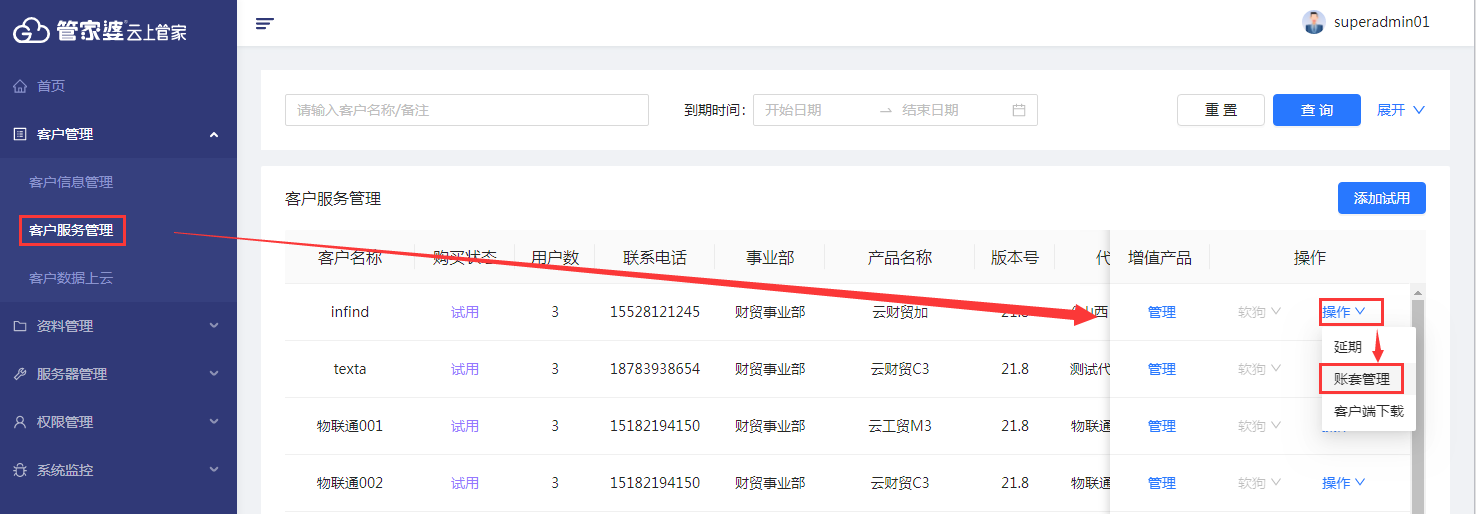Click the 版本号 column header
Viewport: 1476px width, 514px height.
pyautogui.click(x=1015, y=258)
